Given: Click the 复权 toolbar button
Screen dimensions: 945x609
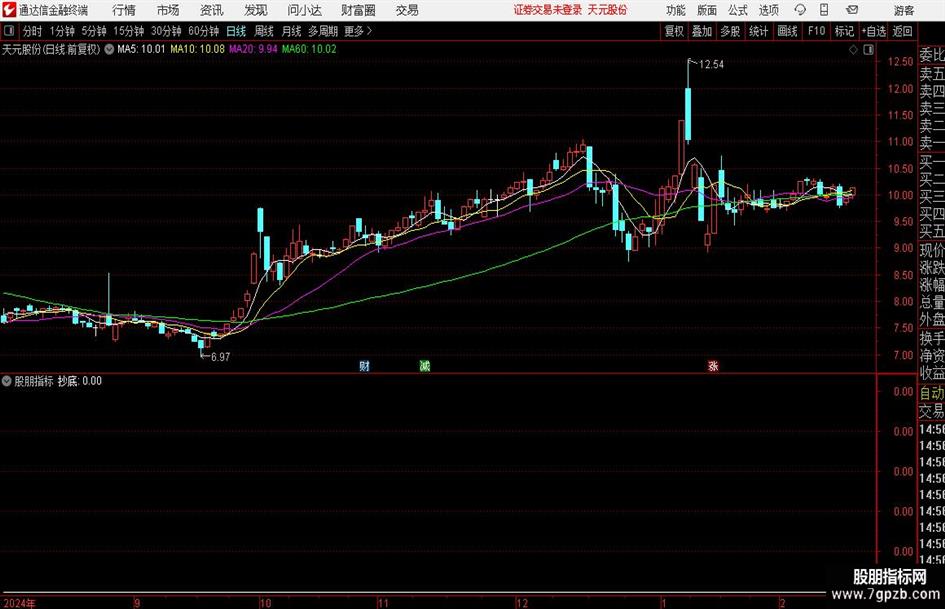Looking at the screenshot, I should click(674, 31).
